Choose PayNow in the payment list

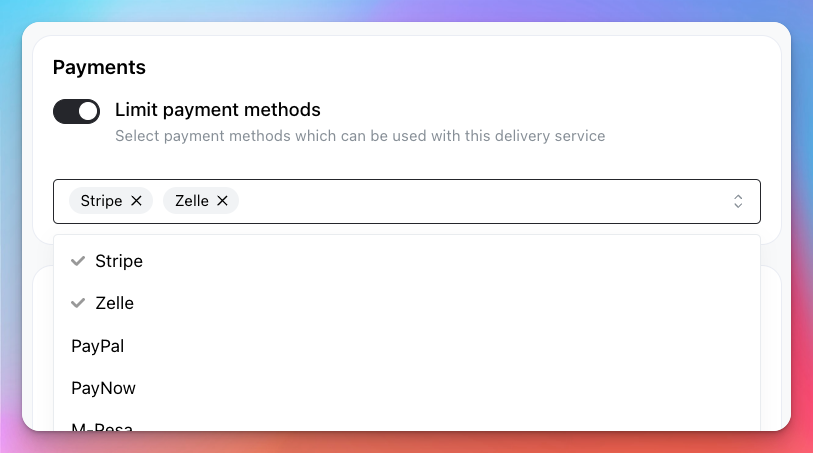point(407,388)
